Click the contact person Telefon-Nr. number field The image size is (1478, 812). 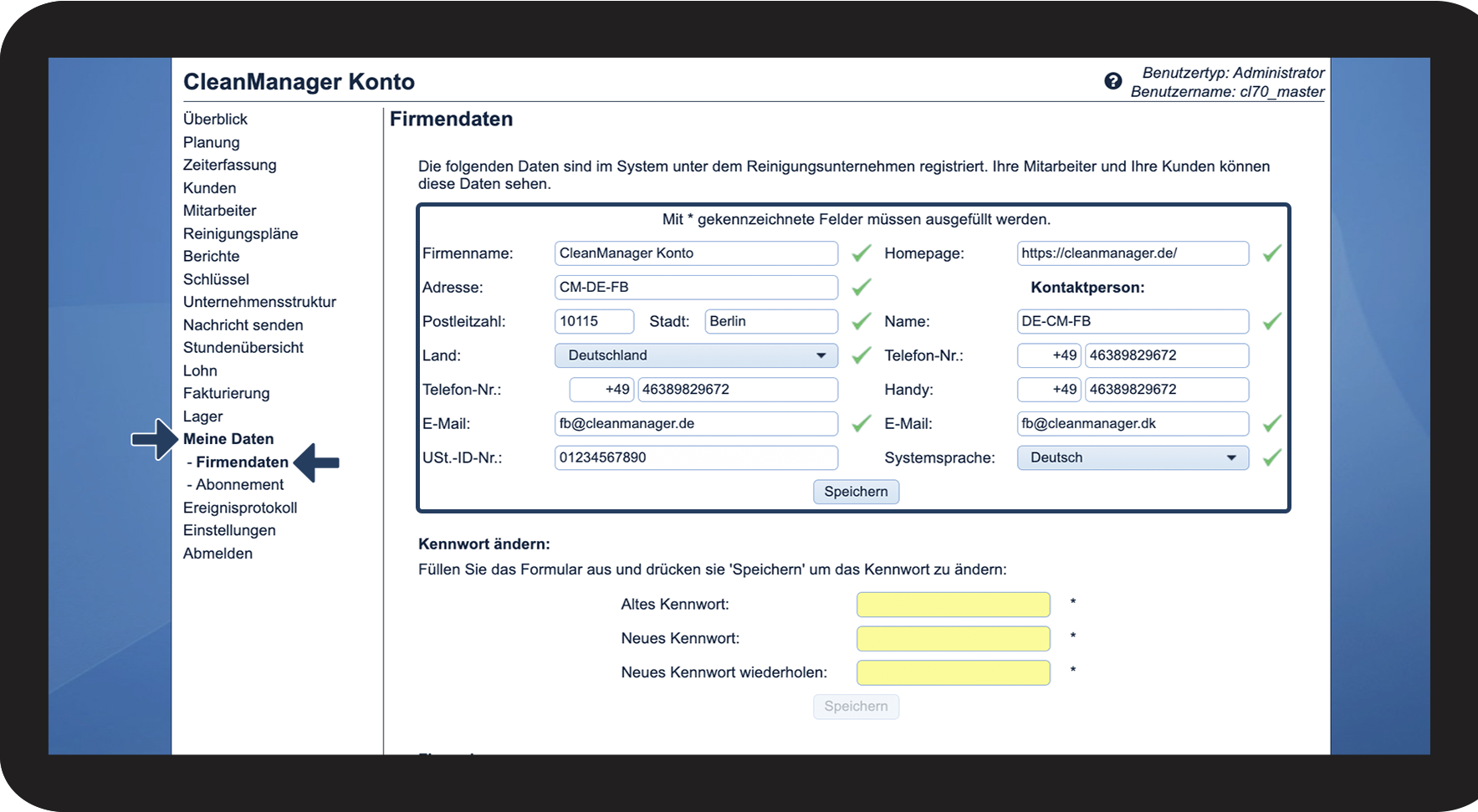point(1167,355)
